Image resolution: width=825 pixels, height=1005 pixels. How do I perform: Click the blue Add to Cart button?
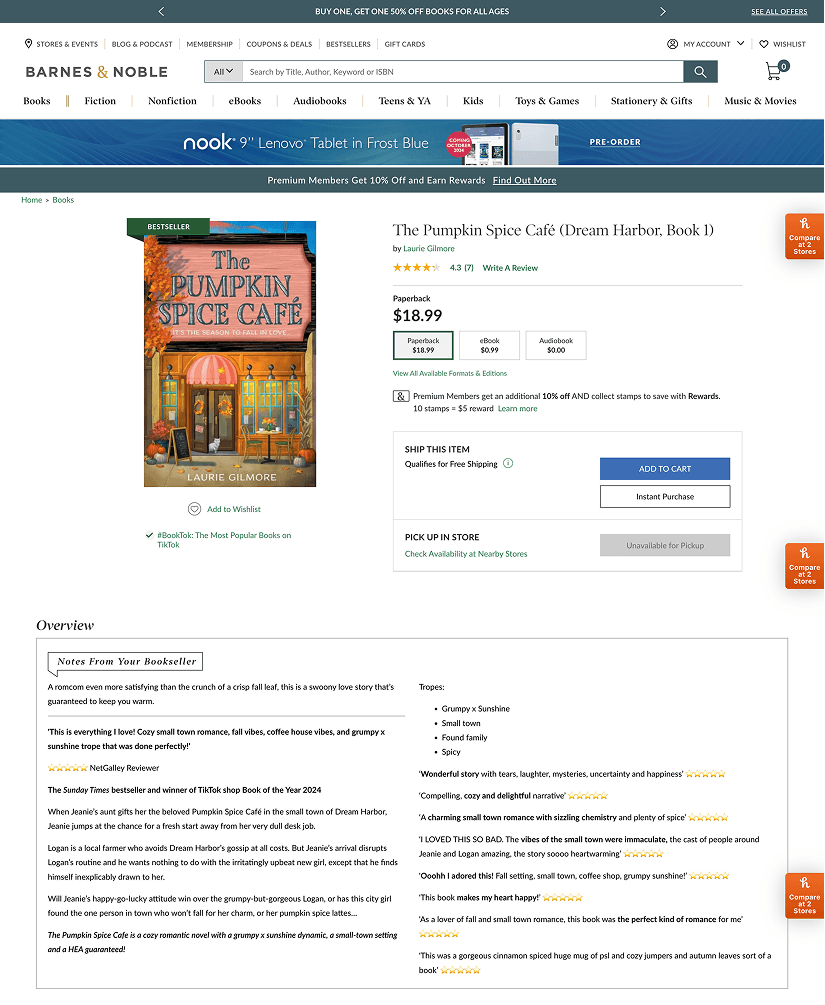pyautogui.click(x=665, y=469)
